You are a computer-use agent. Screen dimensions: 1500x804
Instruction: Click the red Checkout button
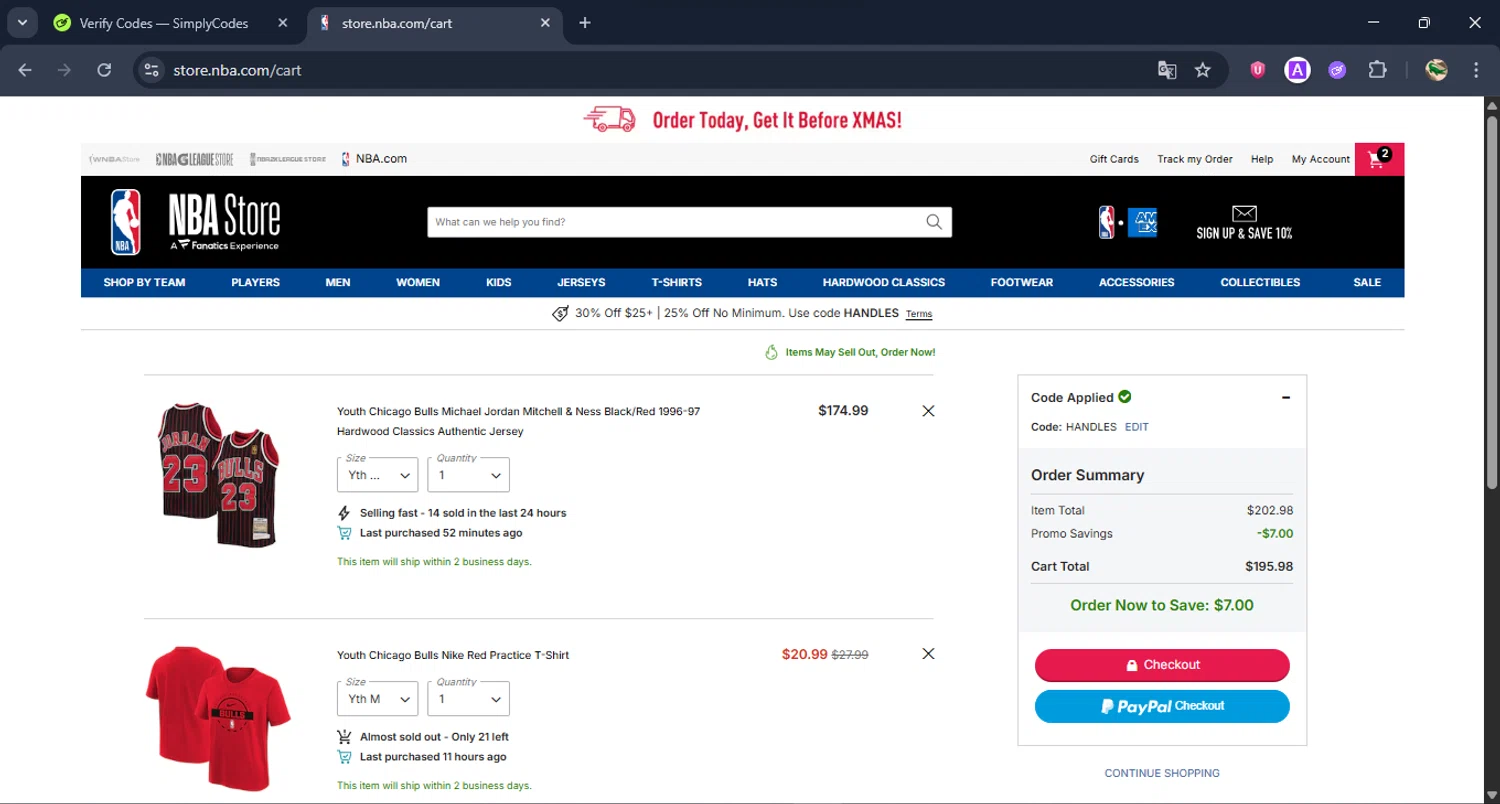coord(1162,665)
